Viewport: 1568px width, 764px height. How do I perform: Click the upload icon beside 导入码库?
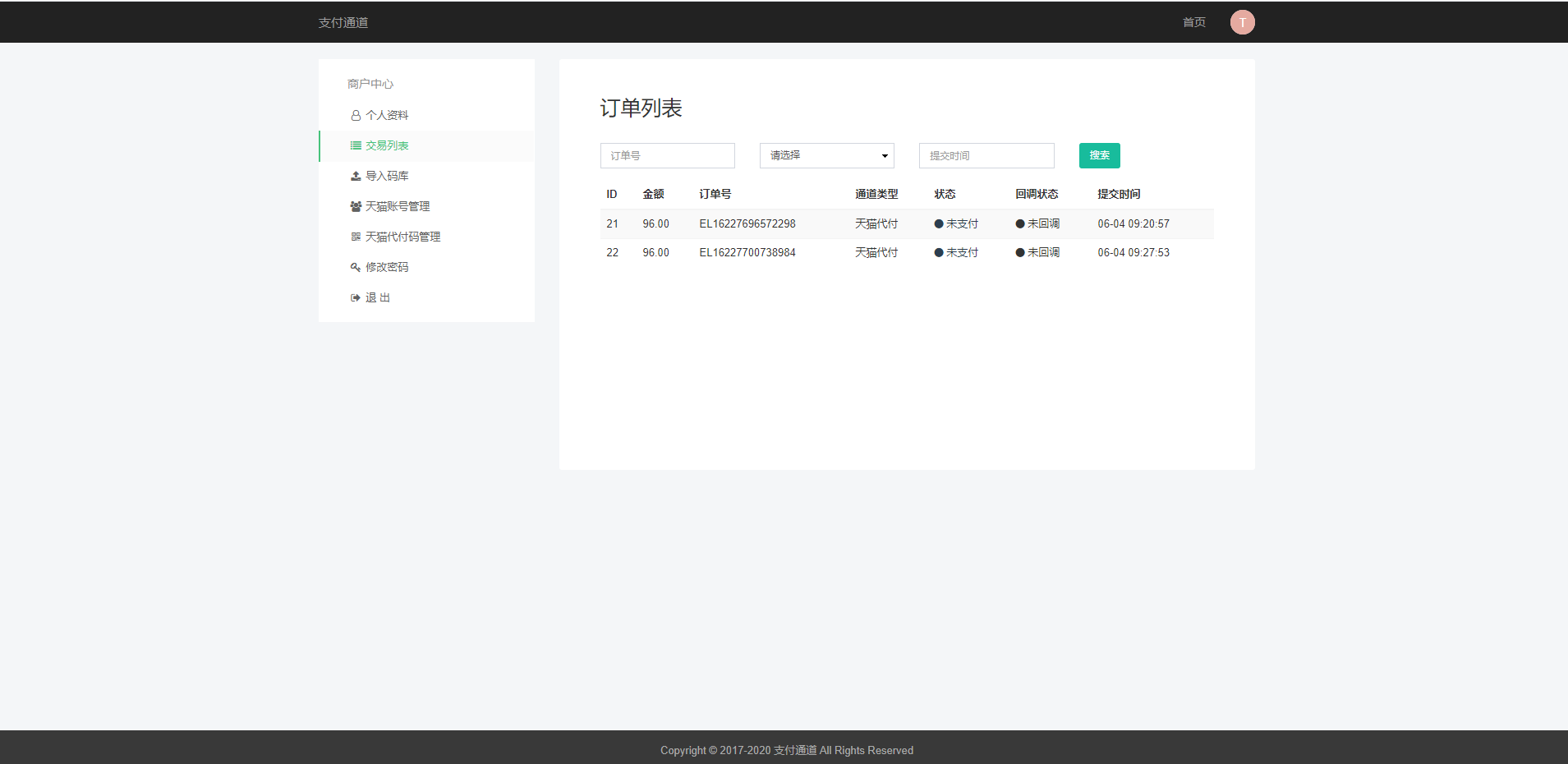tap(356, 176)
